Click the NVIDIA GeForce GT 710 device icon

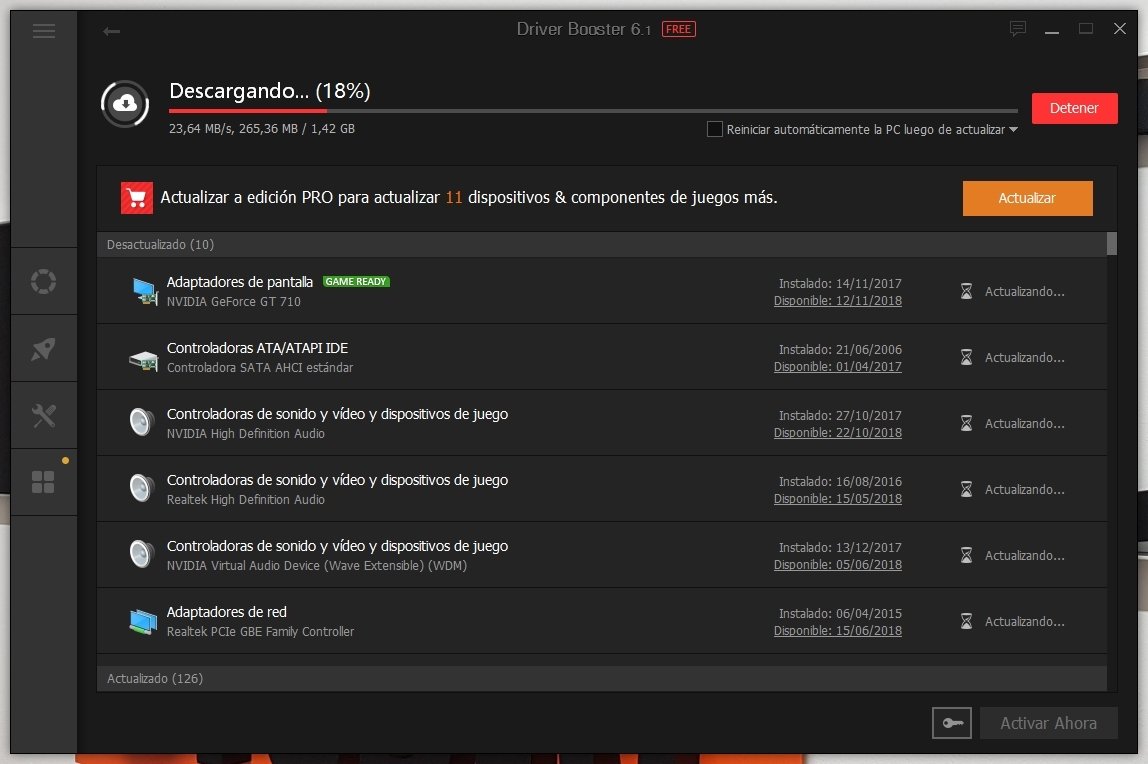click(144, 291)
